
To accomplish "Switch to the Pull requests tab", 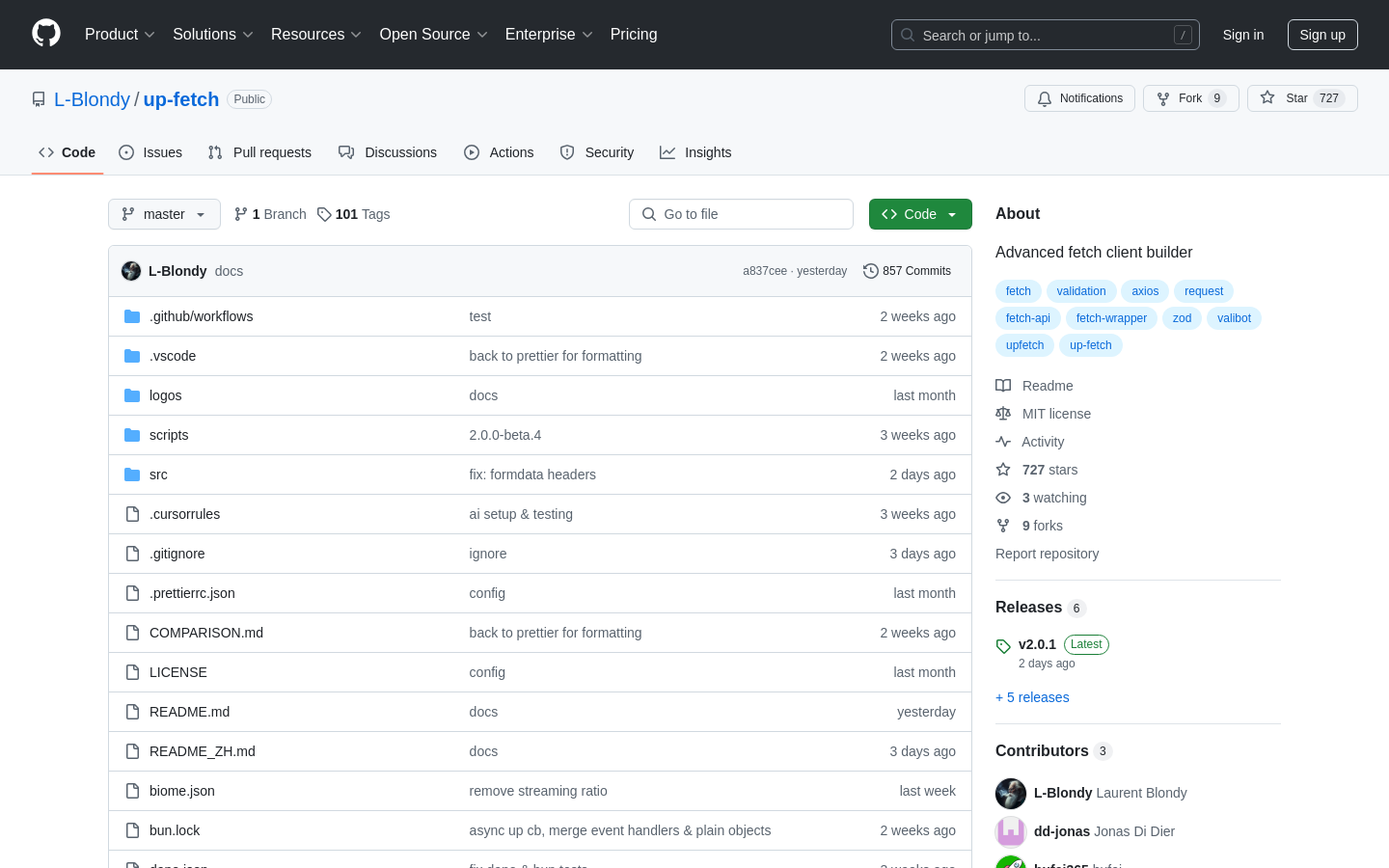I will point(259,152).
